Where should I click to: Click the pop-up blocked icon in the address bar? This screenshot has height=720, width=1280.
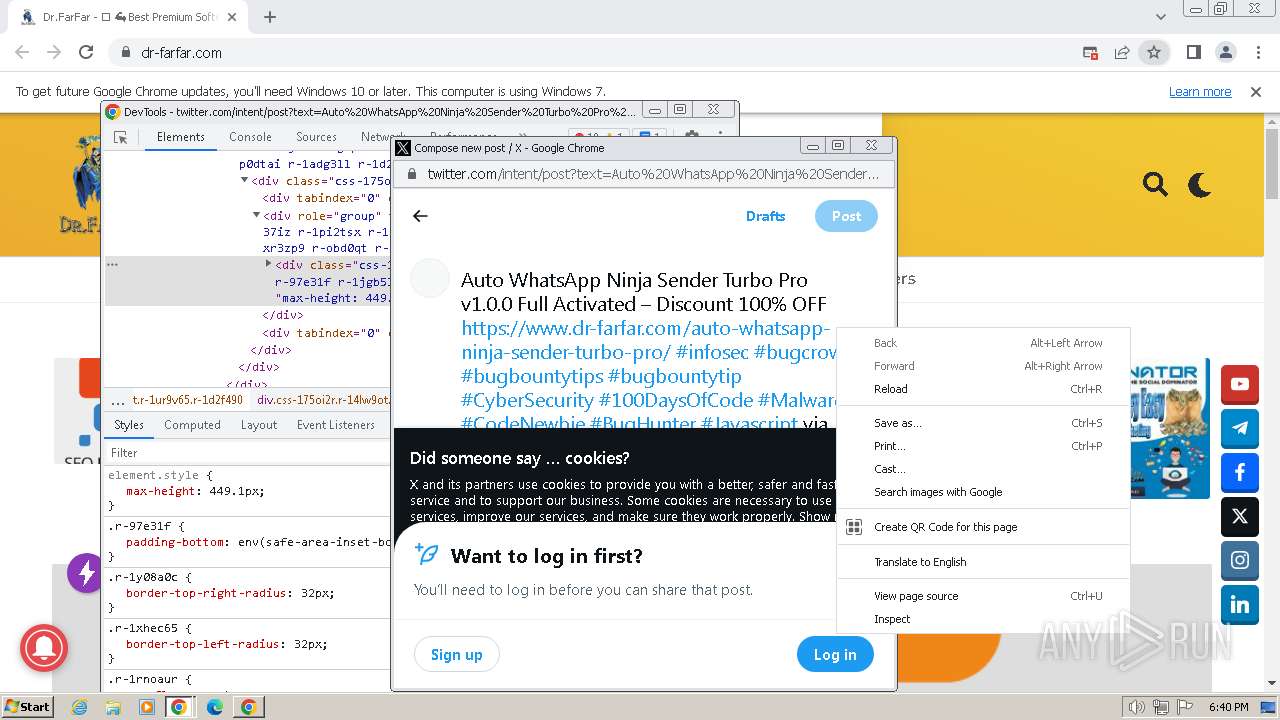click(1090, 52)
